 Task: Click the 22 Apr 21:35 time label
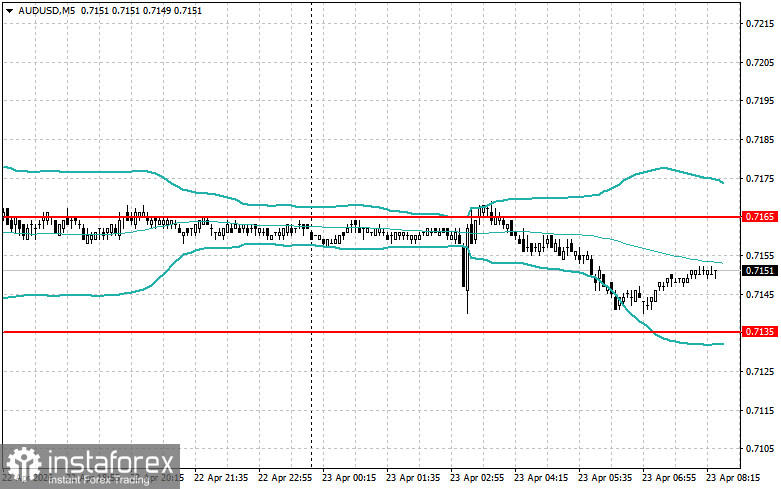[221, 478]
